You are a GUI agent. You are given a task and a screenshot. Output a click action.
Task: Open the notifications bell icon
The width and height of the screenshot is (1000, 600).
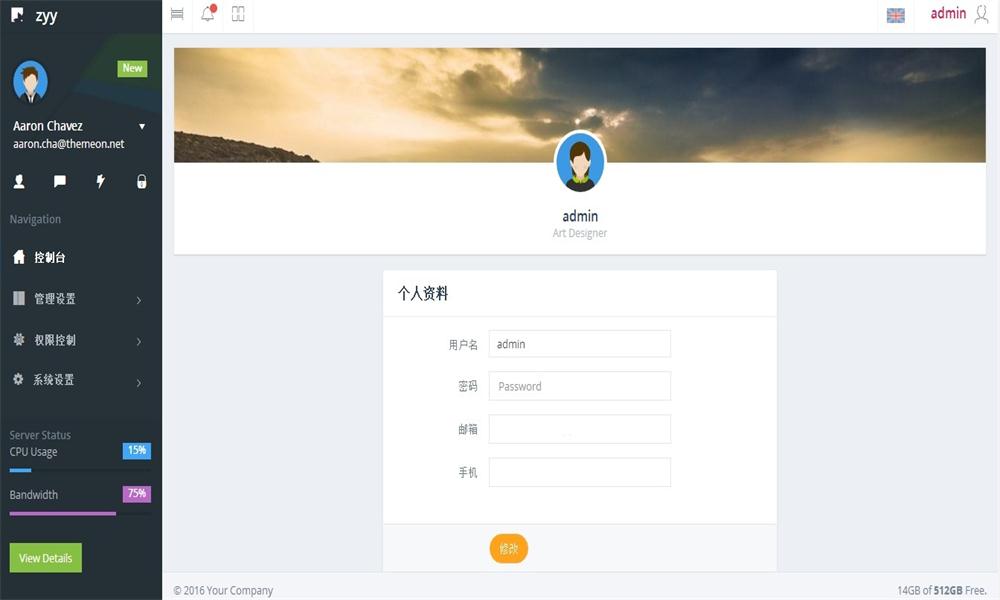click(x=208, y=13)
